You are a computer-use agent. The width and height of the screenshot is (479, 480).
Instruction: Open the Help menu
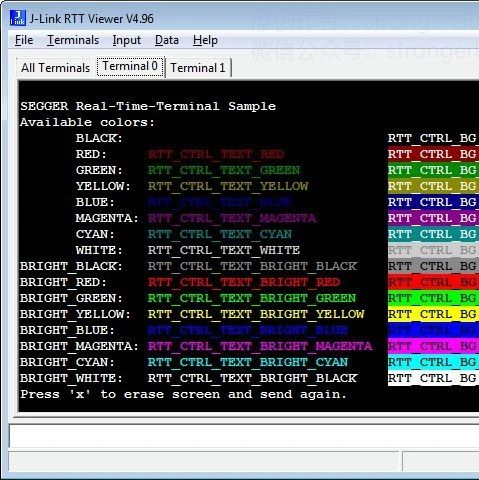click(205, 40)
